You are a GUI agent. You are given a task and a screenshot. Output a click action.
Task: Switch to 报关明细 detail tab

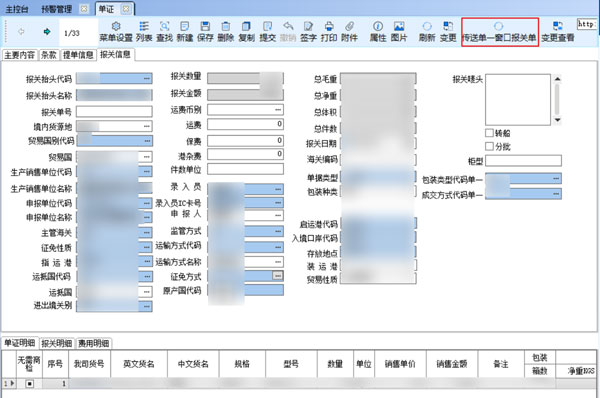pyautogui.click(x=57, y=343)
